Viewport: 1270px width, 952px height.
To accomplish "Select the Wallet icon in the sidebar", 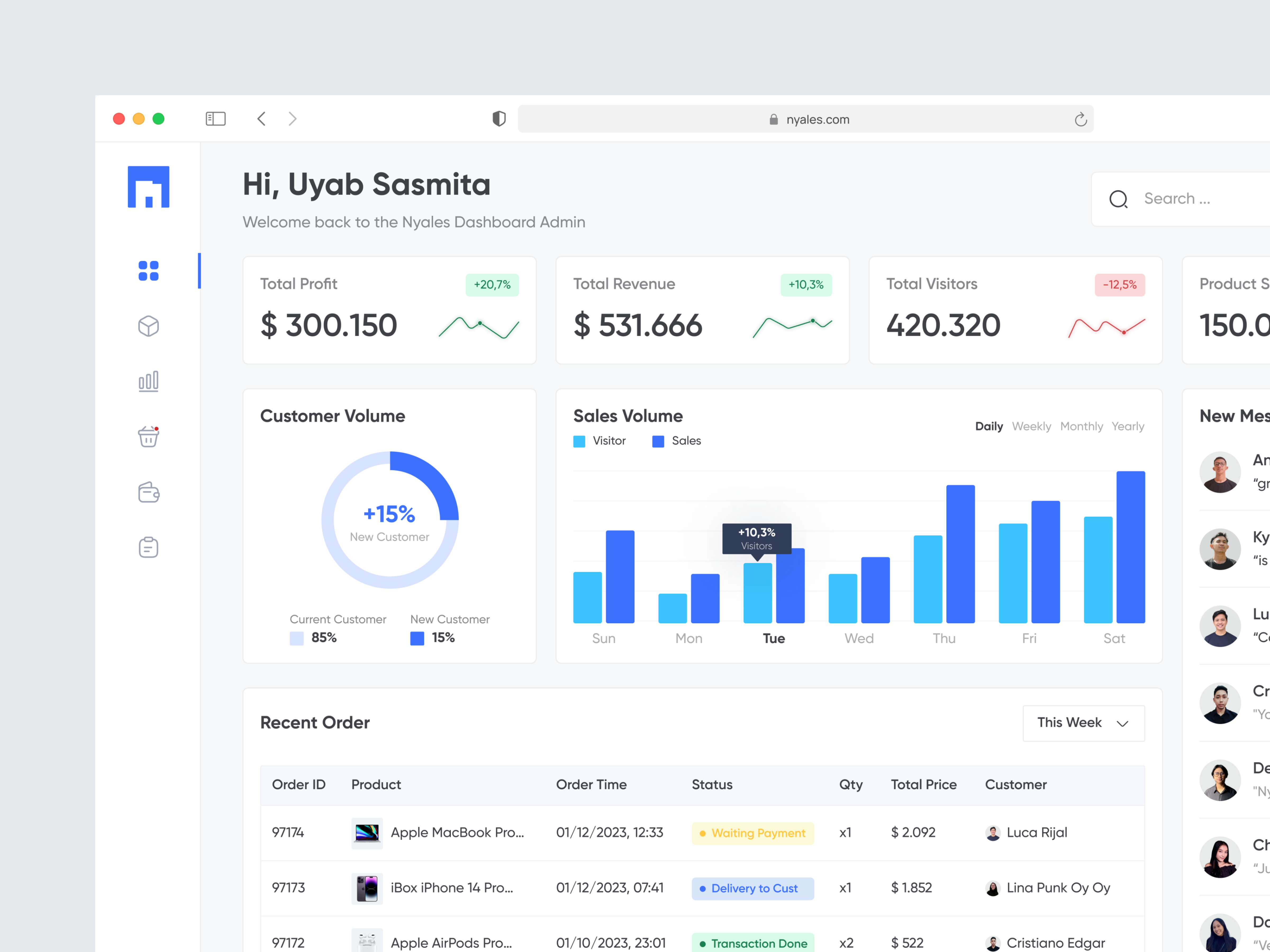I will pos(148,492).
